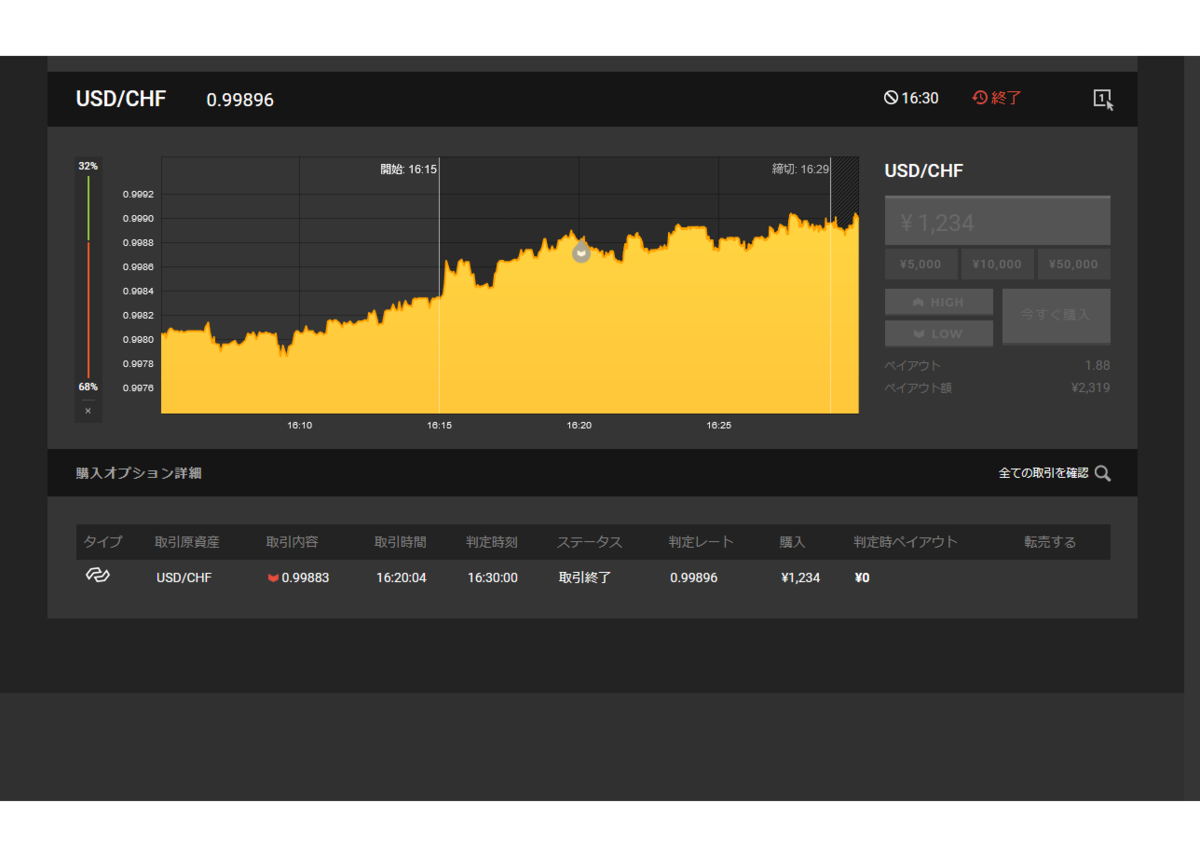Screen dimensions: 1200x856
Task: Click the 判定時ペイアウト column header
Action: point(906,542)
